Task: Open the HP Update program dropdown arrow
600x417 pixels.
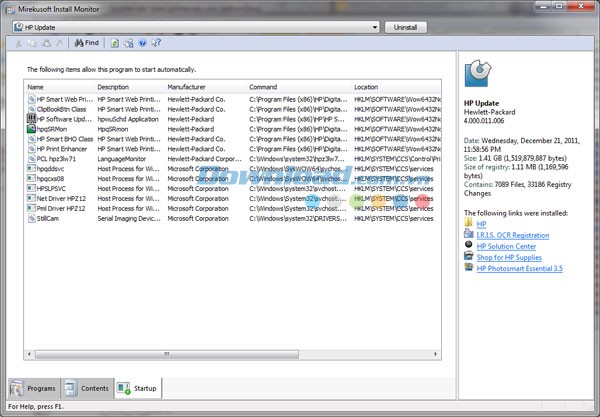Action: pyautogui.click(x=375, y=27)
